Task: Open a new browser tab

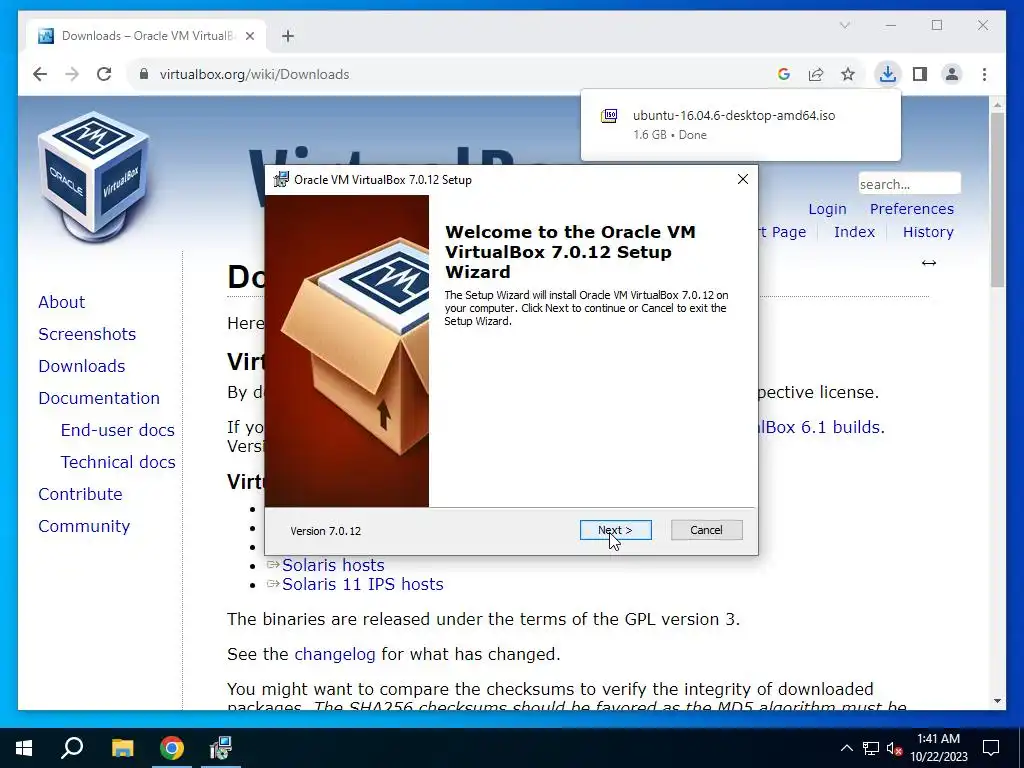Action: click(288, 36)
